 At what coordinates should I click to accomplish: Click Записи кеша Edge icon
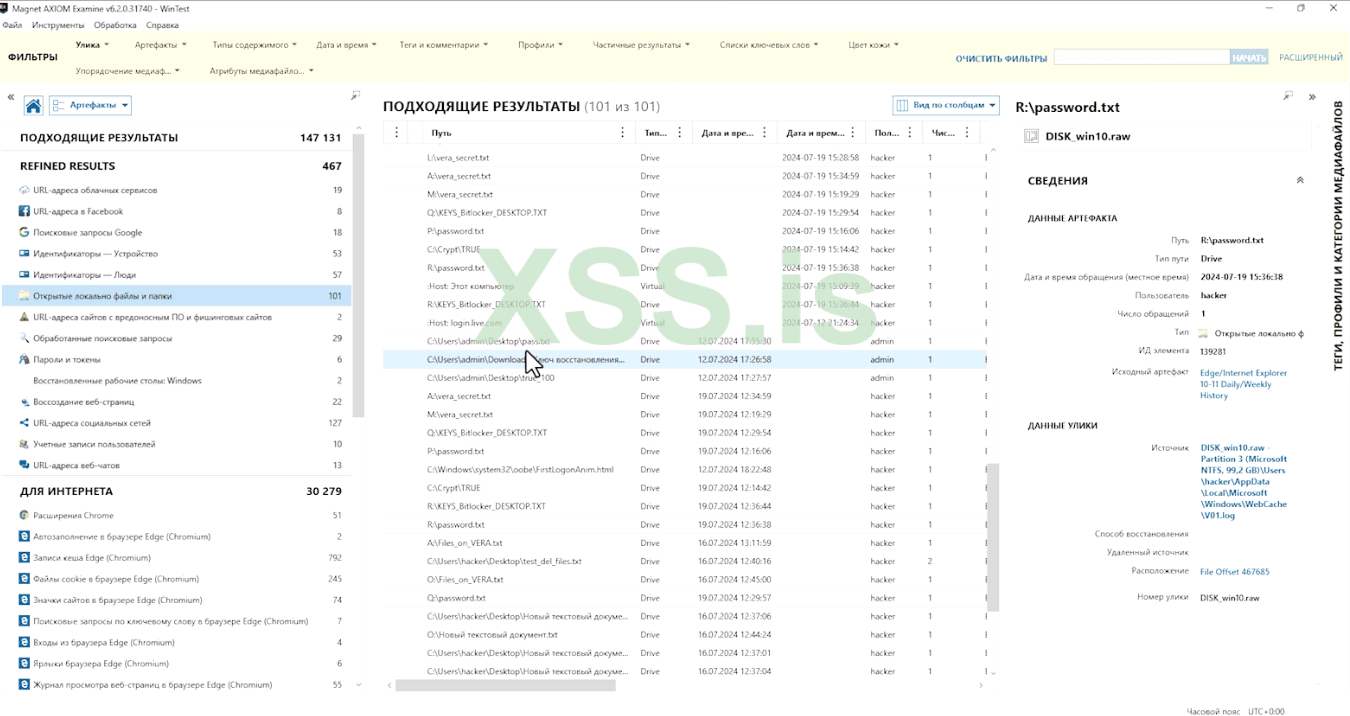pos(24,558)
